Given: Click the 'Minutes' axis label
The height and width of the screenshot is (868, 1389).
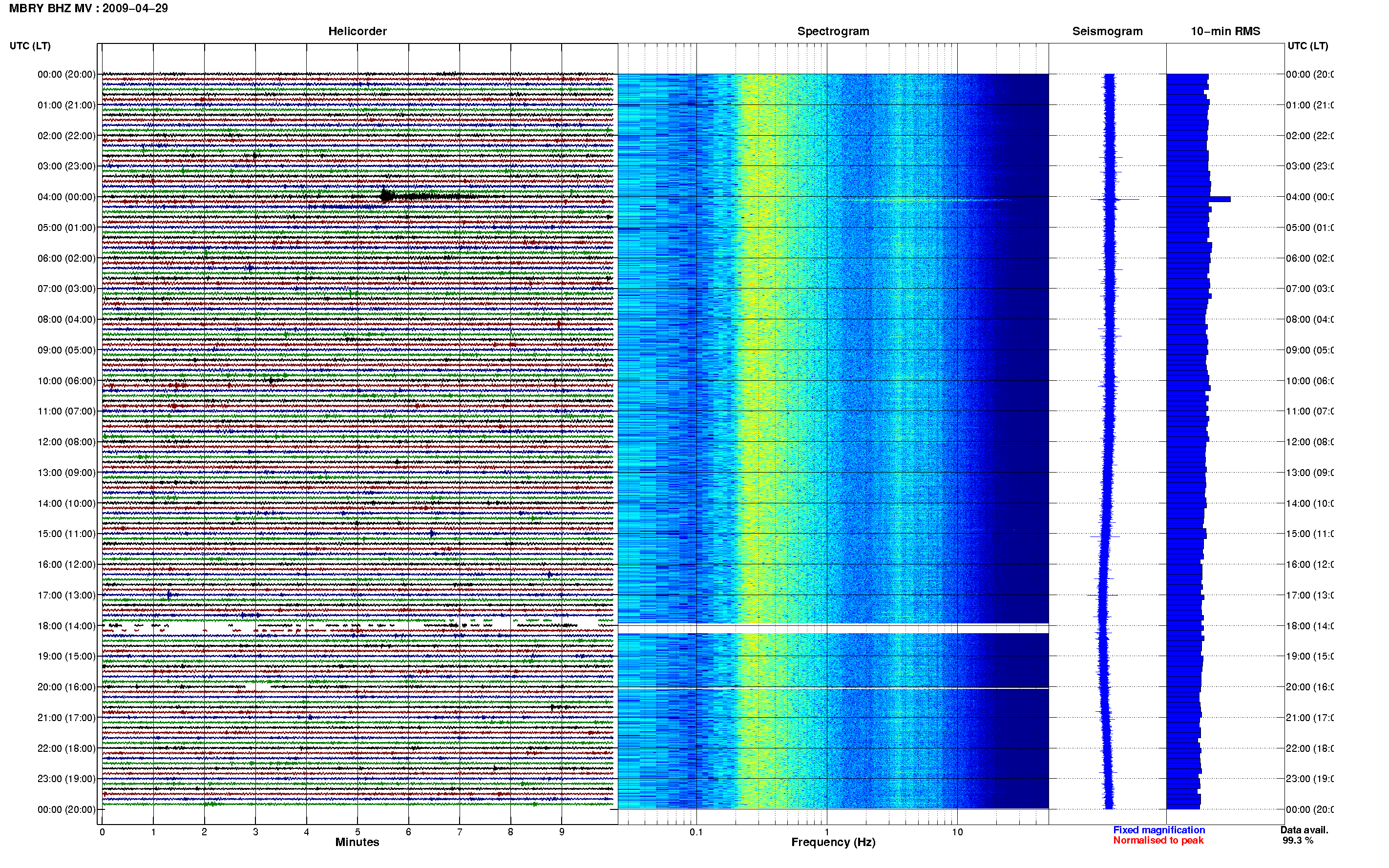Looking at the screenshot, I should click(357, 842).
